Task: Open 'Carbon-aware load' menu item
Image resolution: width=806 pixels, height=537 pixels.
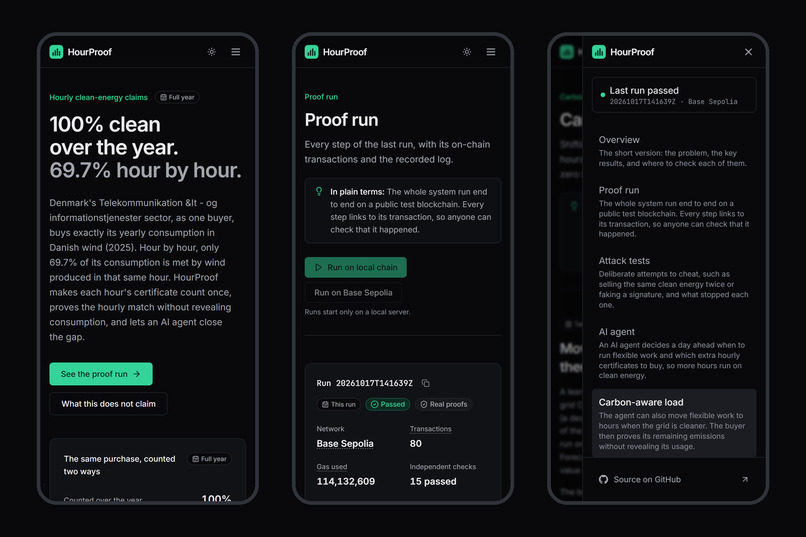Action: pyautogui.click(x=674, y=423)
